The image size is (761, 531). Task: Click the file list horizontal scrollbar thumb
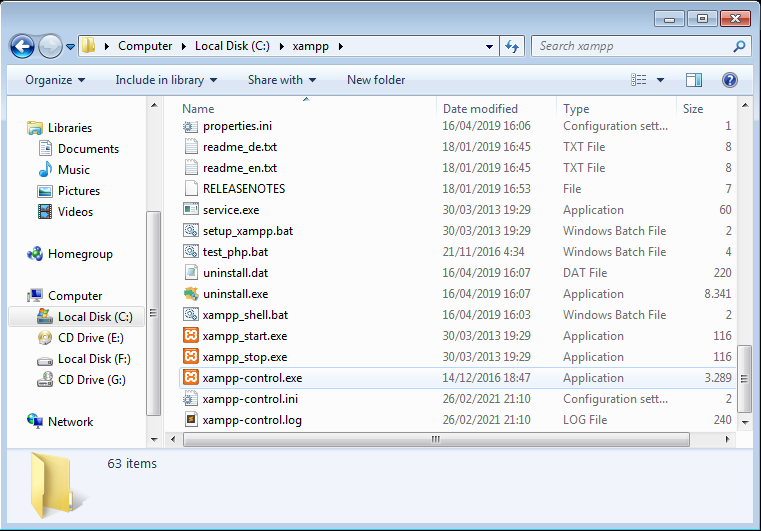coord(436,439)
